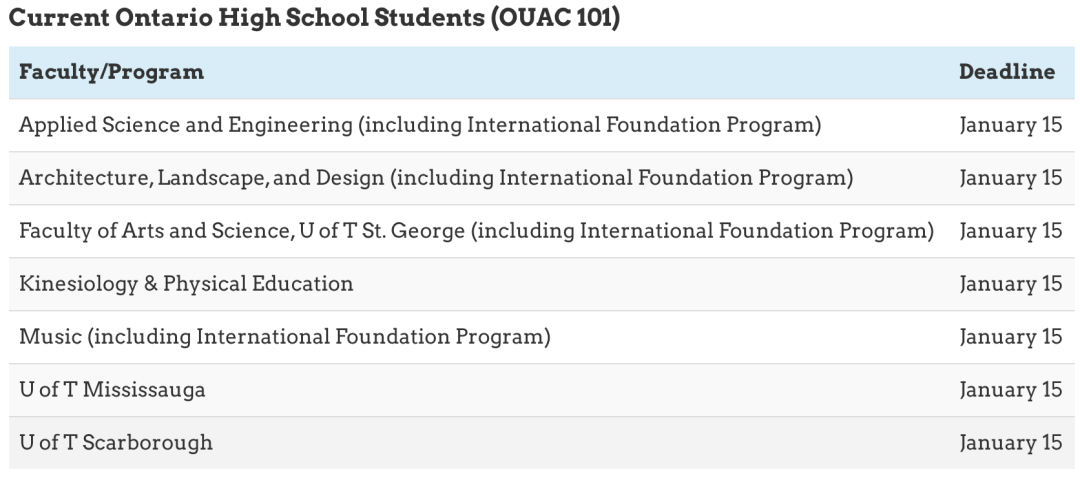
Task: Select the U of T Mississauga entry
Action: (112, 390)
